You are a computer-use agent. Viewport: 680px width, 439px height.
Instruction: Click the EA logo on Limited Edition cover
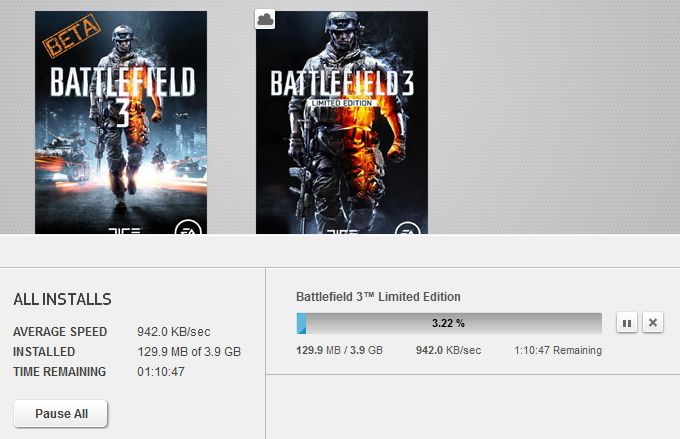409,228
